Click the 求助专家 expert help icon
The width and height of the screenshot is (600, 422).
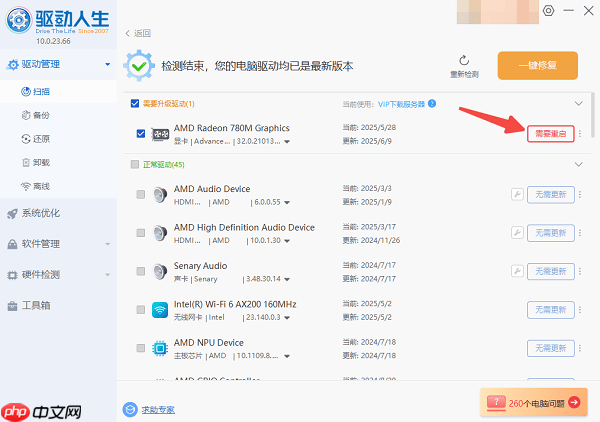pyautogui.click(x=130, y=409)
